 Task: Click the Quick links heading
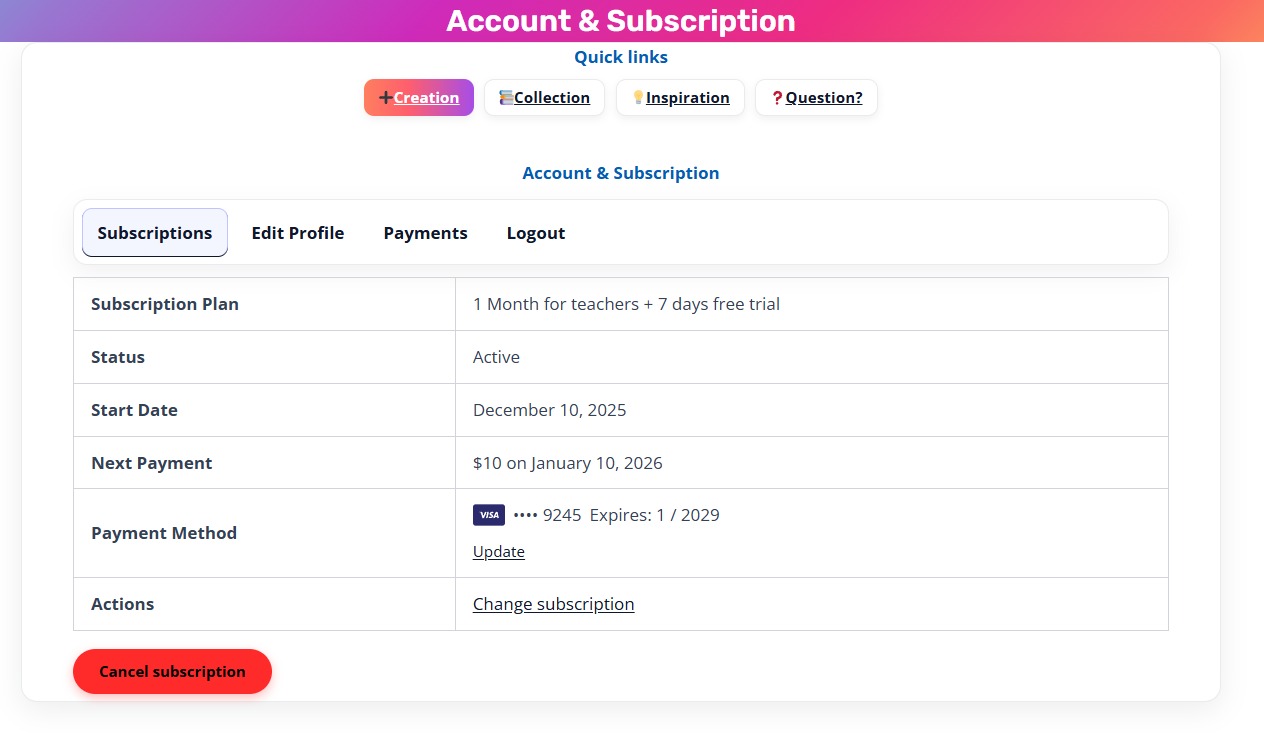621,58
